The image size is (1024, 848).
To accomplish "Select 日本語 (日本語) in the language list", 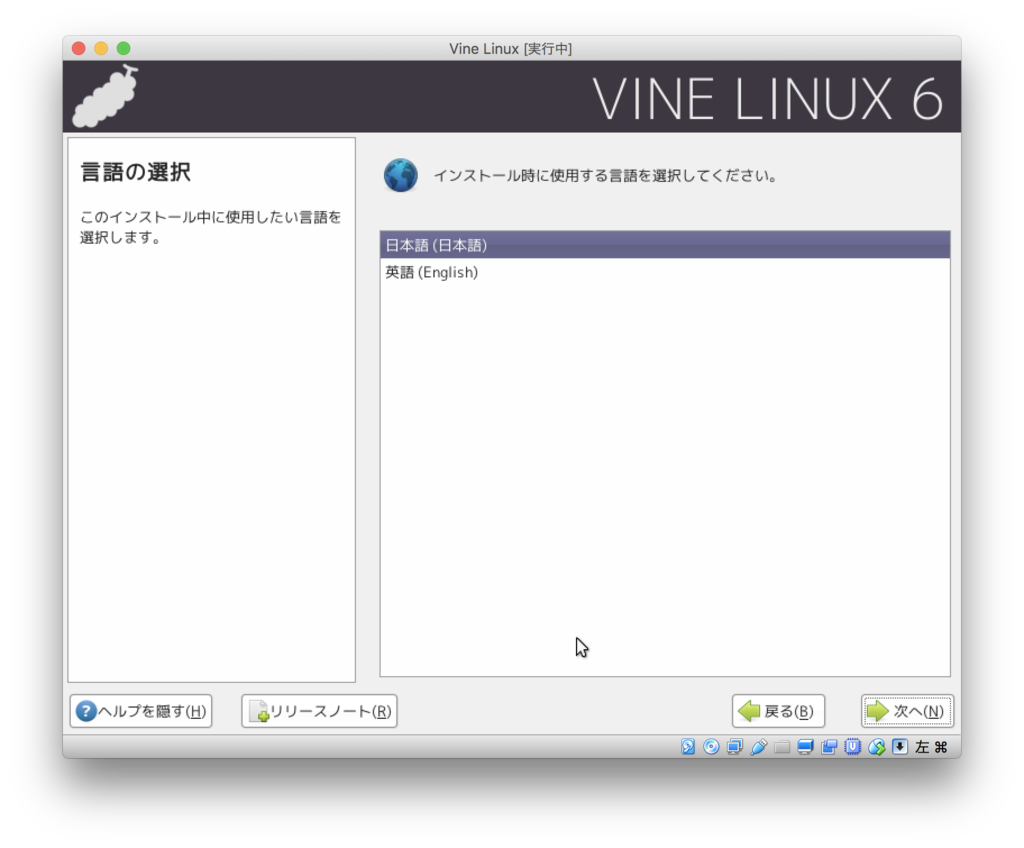I will click(665, 245).
